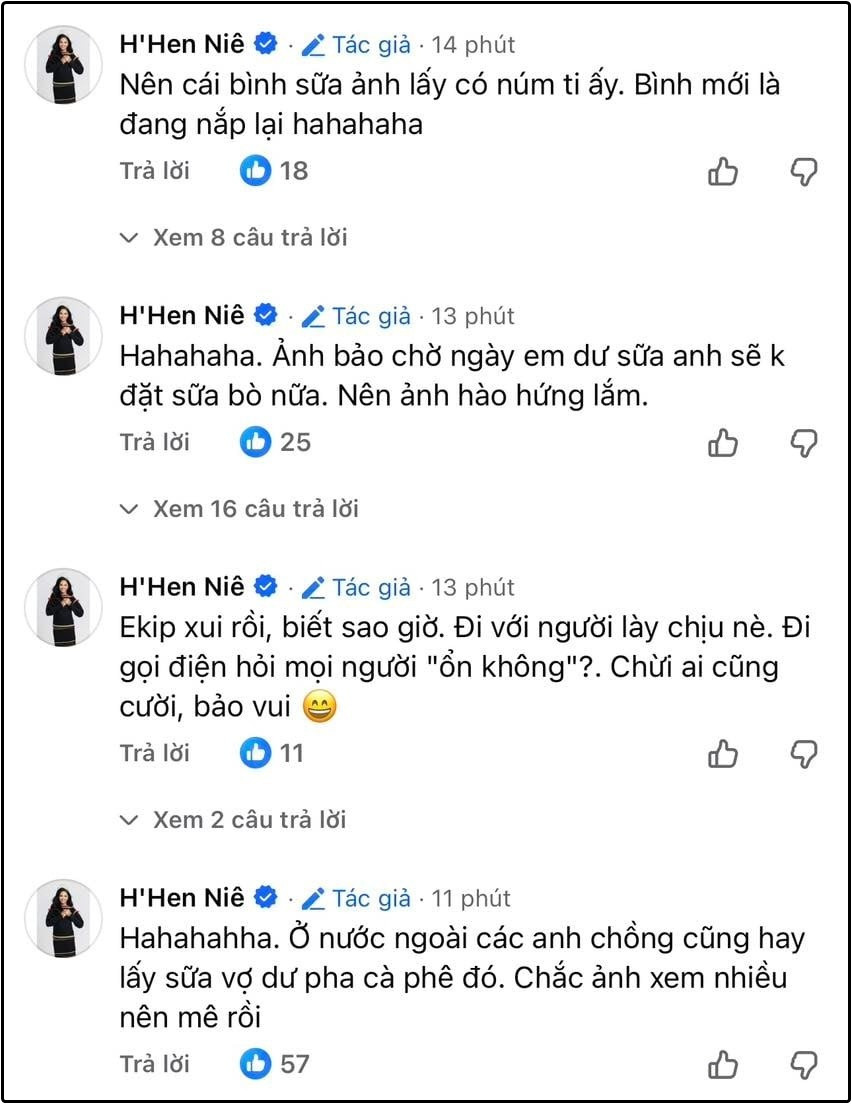Click the like reaction icon showing 18

257,170
